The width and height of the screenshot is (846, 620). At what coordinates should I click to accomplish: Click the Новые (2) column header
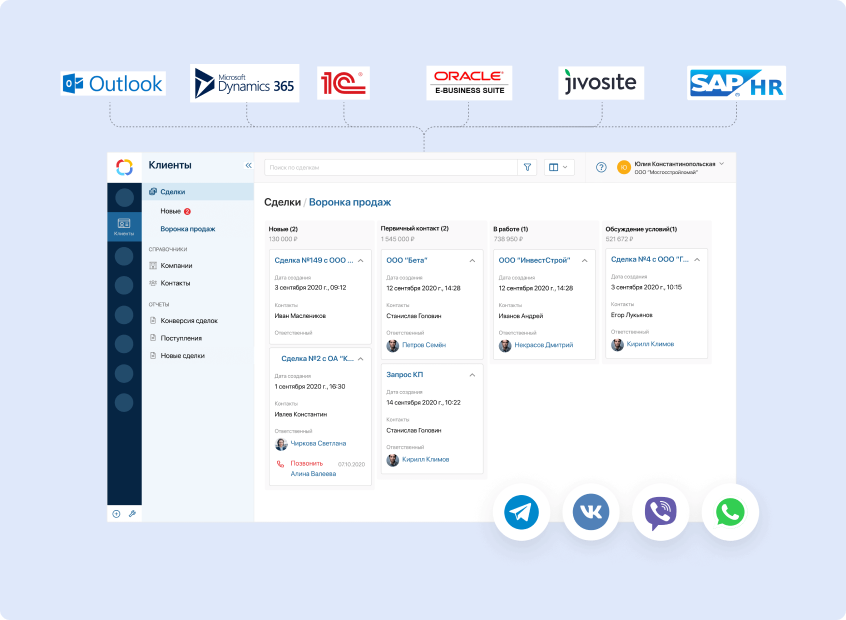point(283,229)
